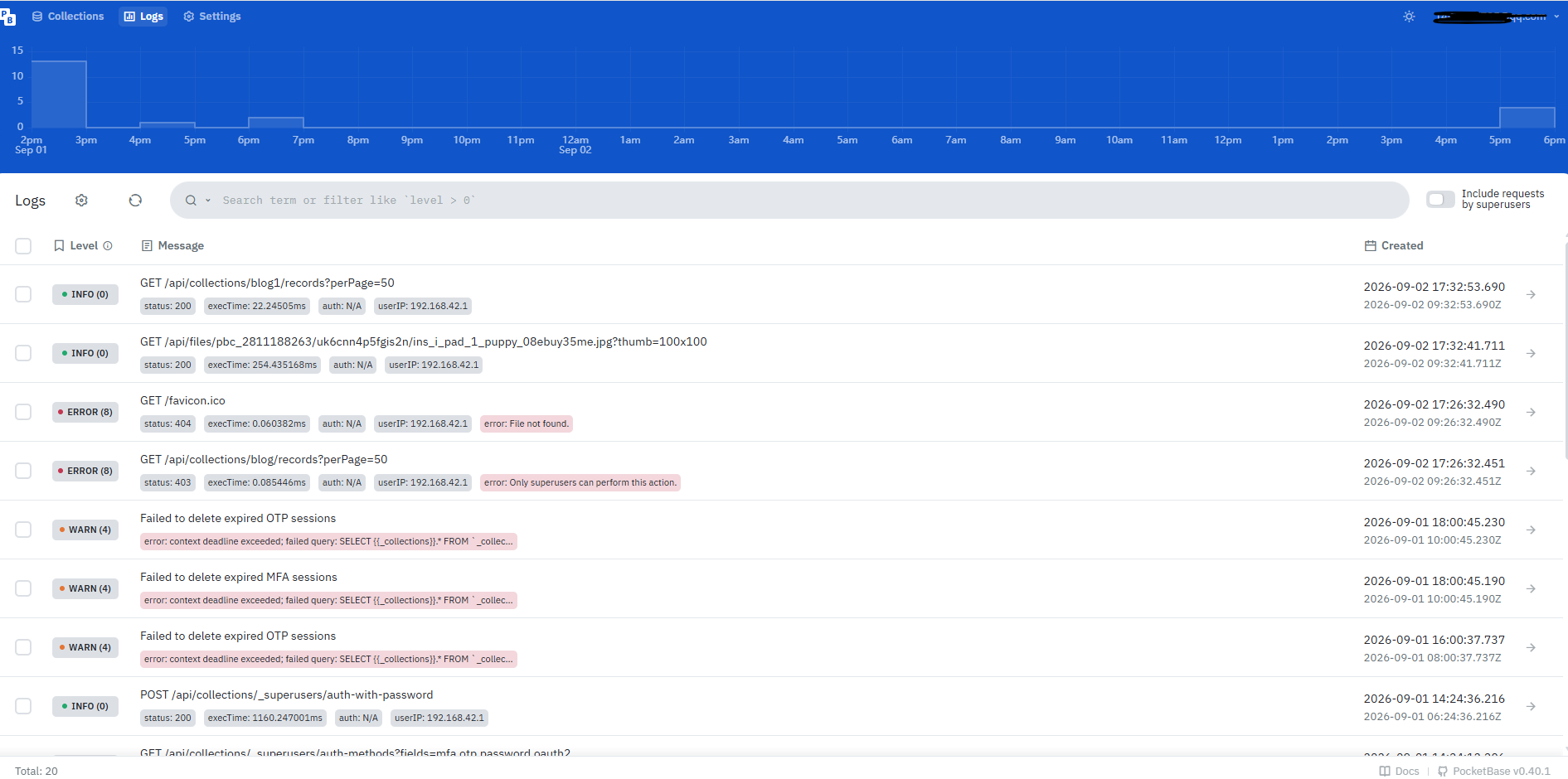Screen dimensions: 1568x779
Task: Select checkbox for favicon.ico error row
Action: (23, 413)
